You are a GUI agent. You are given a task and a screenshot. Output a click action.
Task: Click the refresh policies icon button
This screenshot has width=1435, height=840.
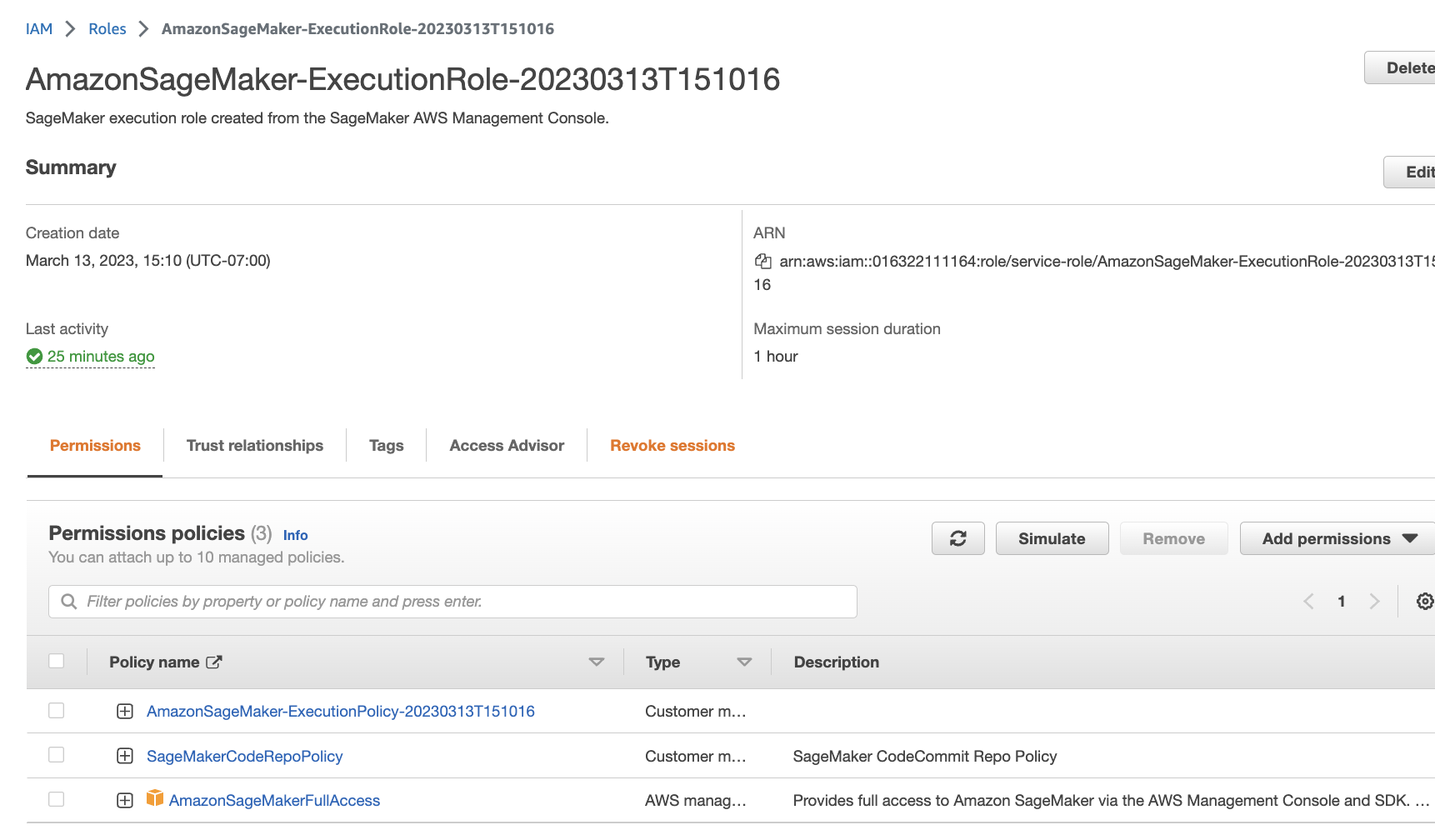(958, 538)
